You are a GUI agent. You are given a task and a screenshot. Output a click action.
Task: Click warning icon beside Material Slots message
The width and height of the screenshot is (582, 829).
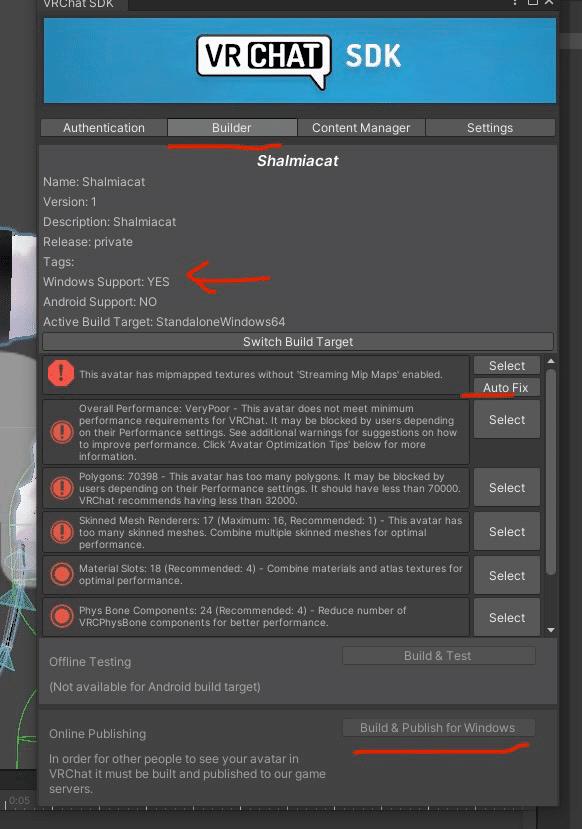[62, 574]
